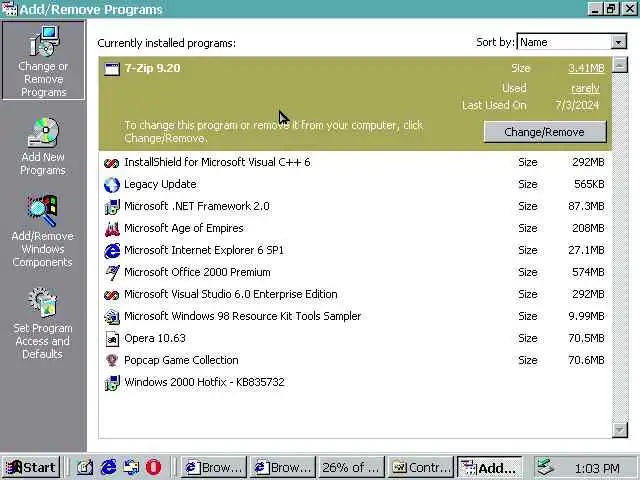The width and height of the screenshot is (640, 480).
Task: Click the program list scroll down arrow
Action: (620, 429)
